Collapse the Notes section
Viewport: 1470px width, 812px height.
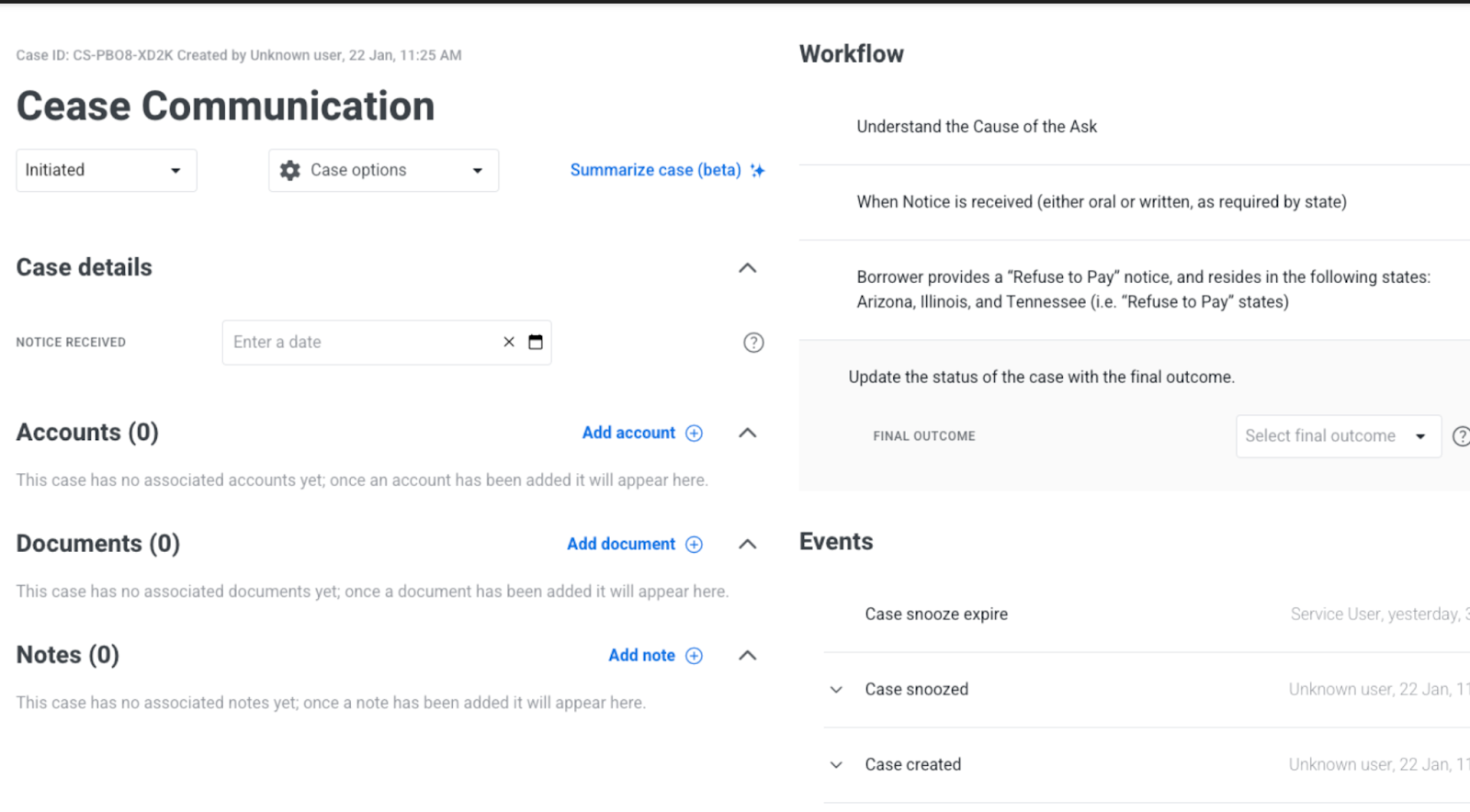748,655
